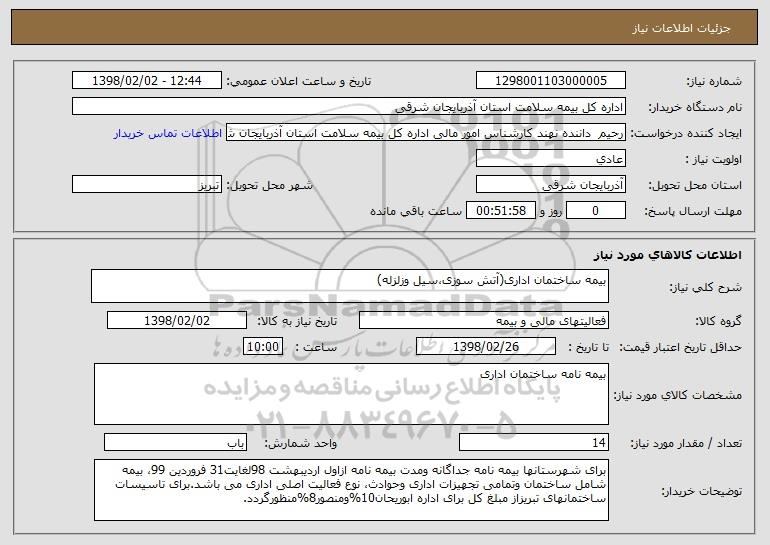Click the گروه کالا label

click(718, 321)
